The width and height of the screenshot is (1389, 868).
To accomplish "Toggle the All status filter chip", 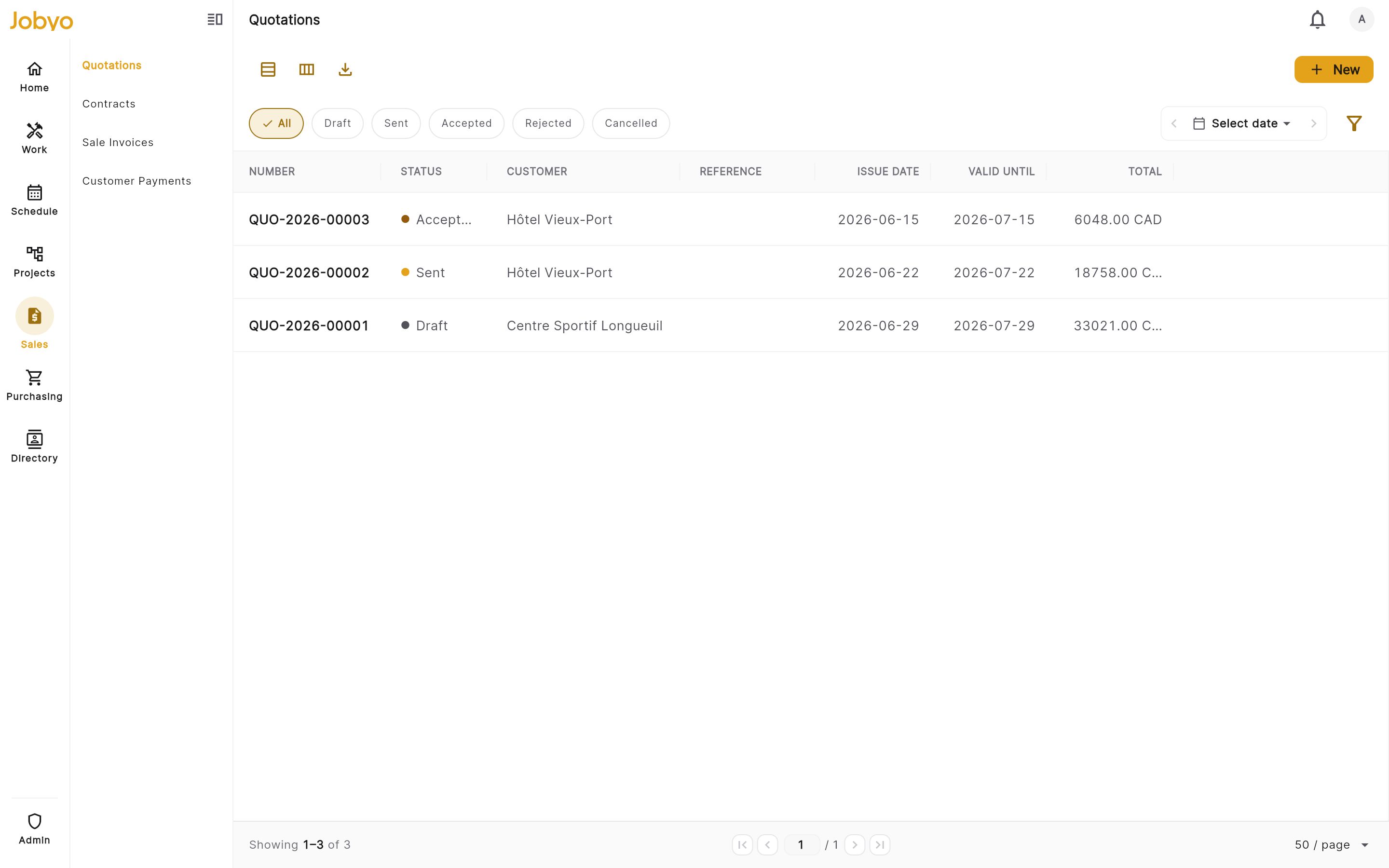I will pyautogui.click(x=276, y=123).
